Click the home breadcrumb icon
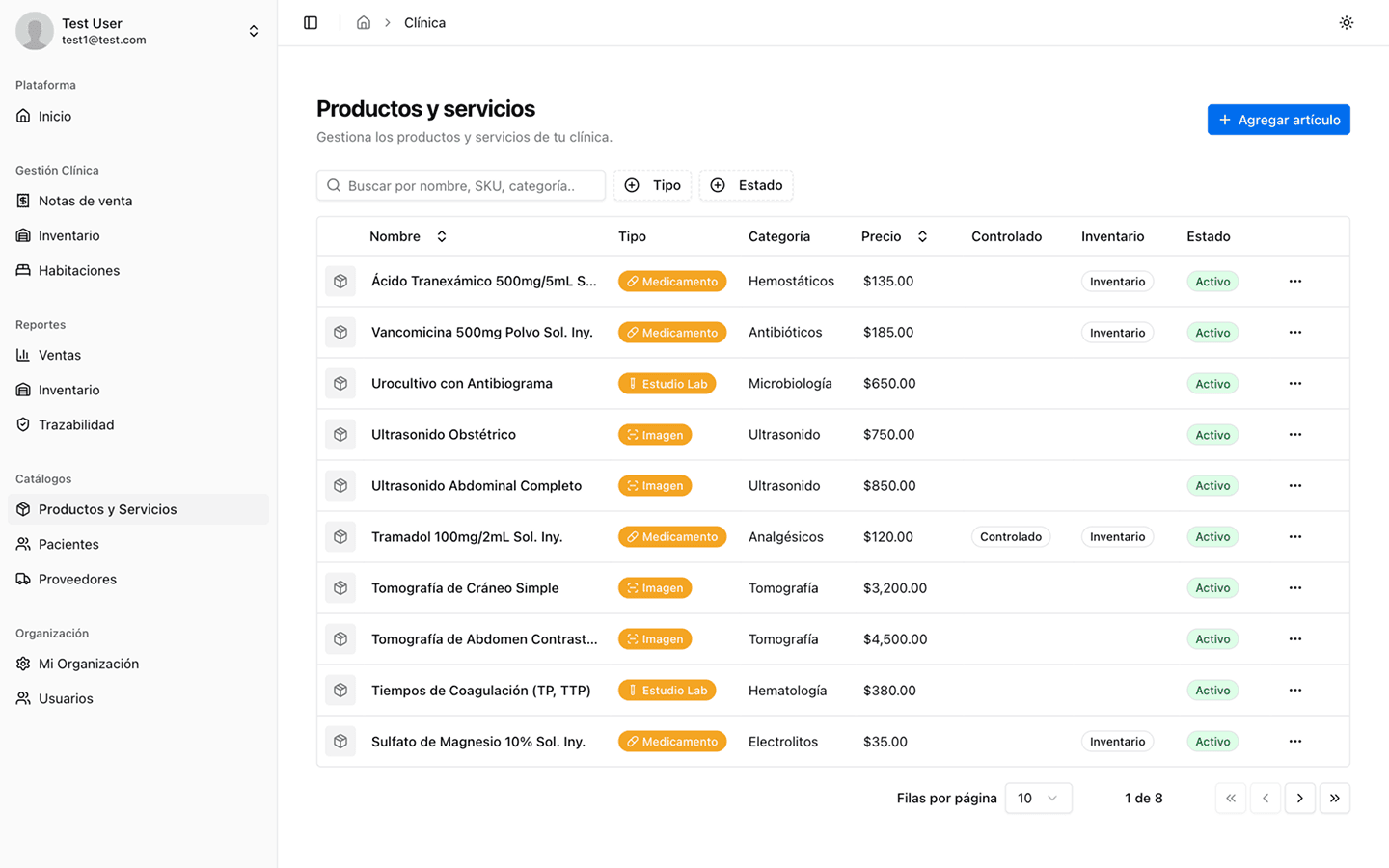1389x868 pixels. (x=364, y=22)
